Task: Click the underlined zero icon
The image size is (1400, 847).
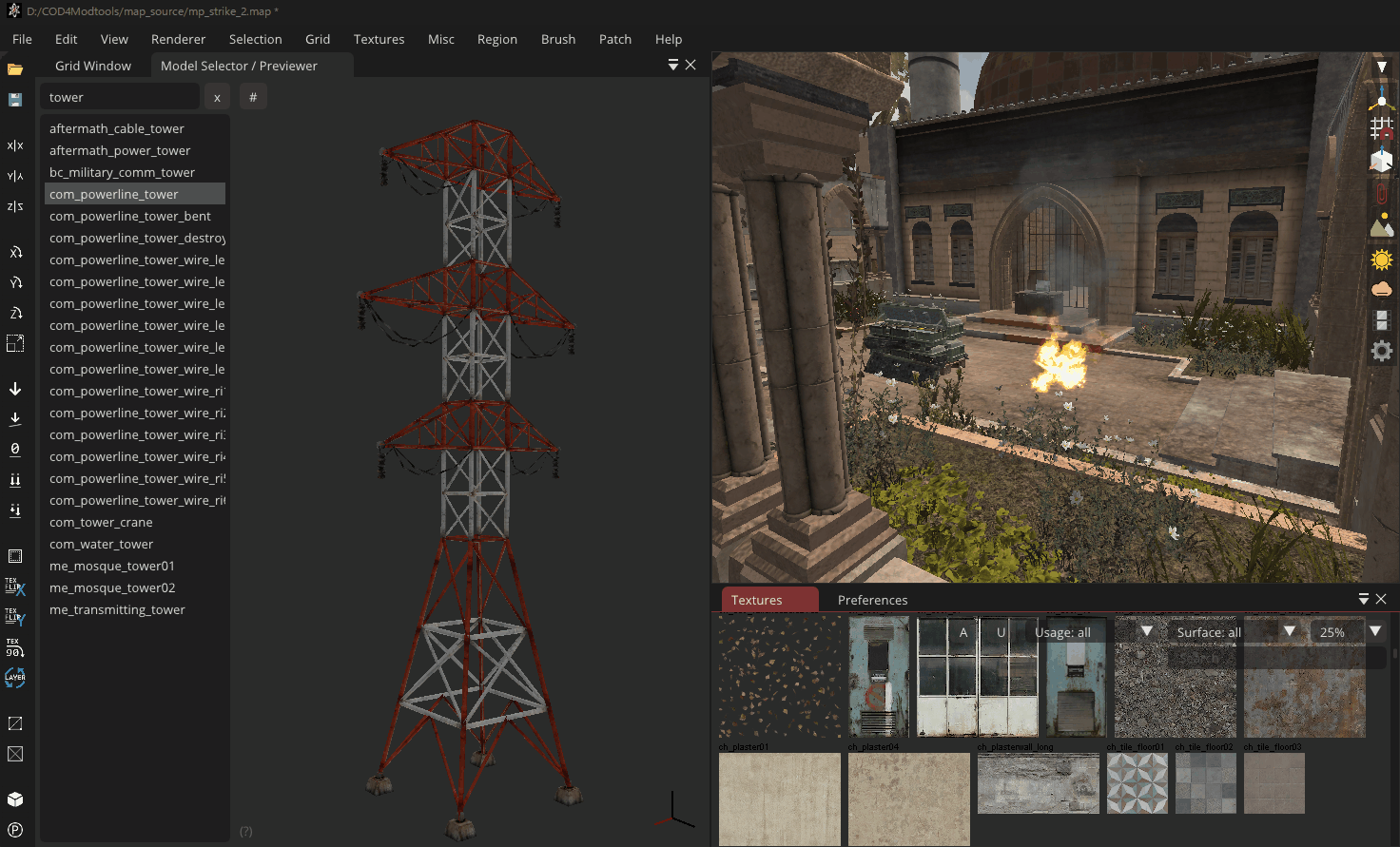Action: coord(15,450)
